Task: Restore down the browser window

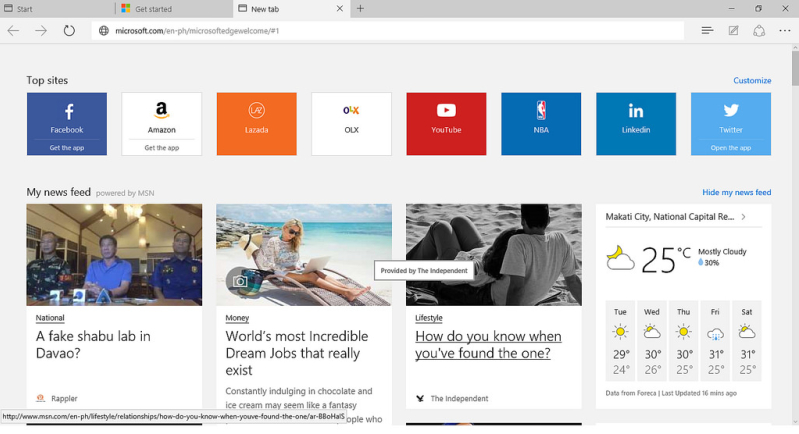Action: pyautogui.click(x=758, y=9)
